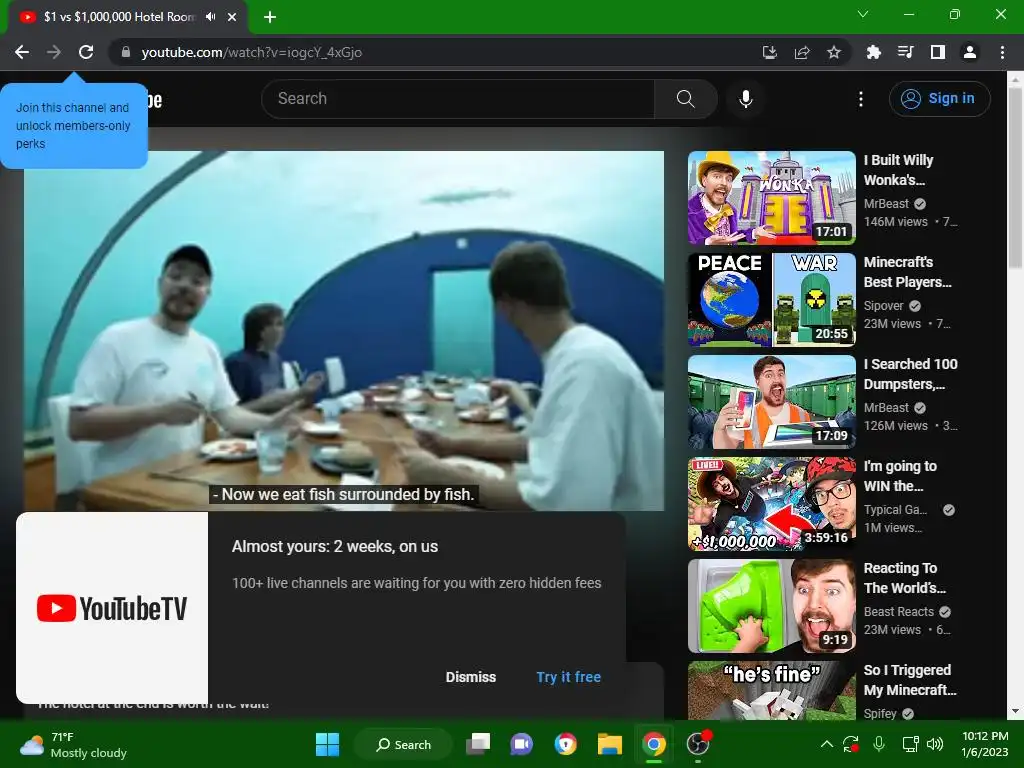Open Sipover channel name
Viewport: 1024px width, 768px height.
pyautogui.click(x=884, y=306)
